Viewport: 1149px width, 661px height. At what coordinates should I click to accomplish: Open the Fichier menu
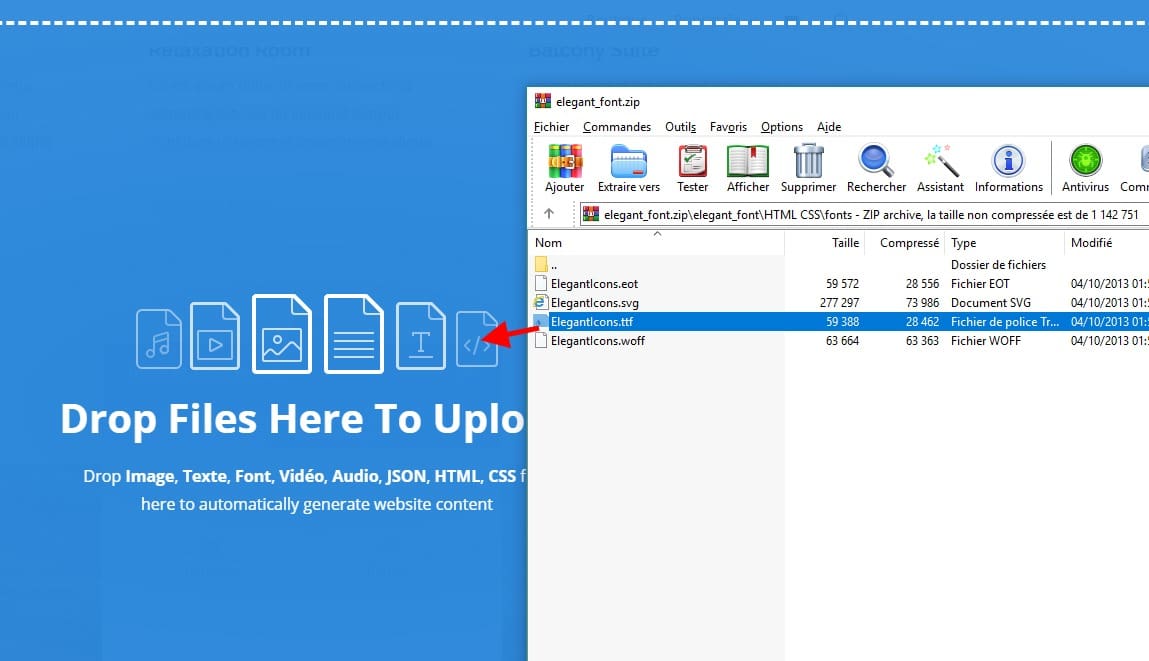[x=551, y=127]
